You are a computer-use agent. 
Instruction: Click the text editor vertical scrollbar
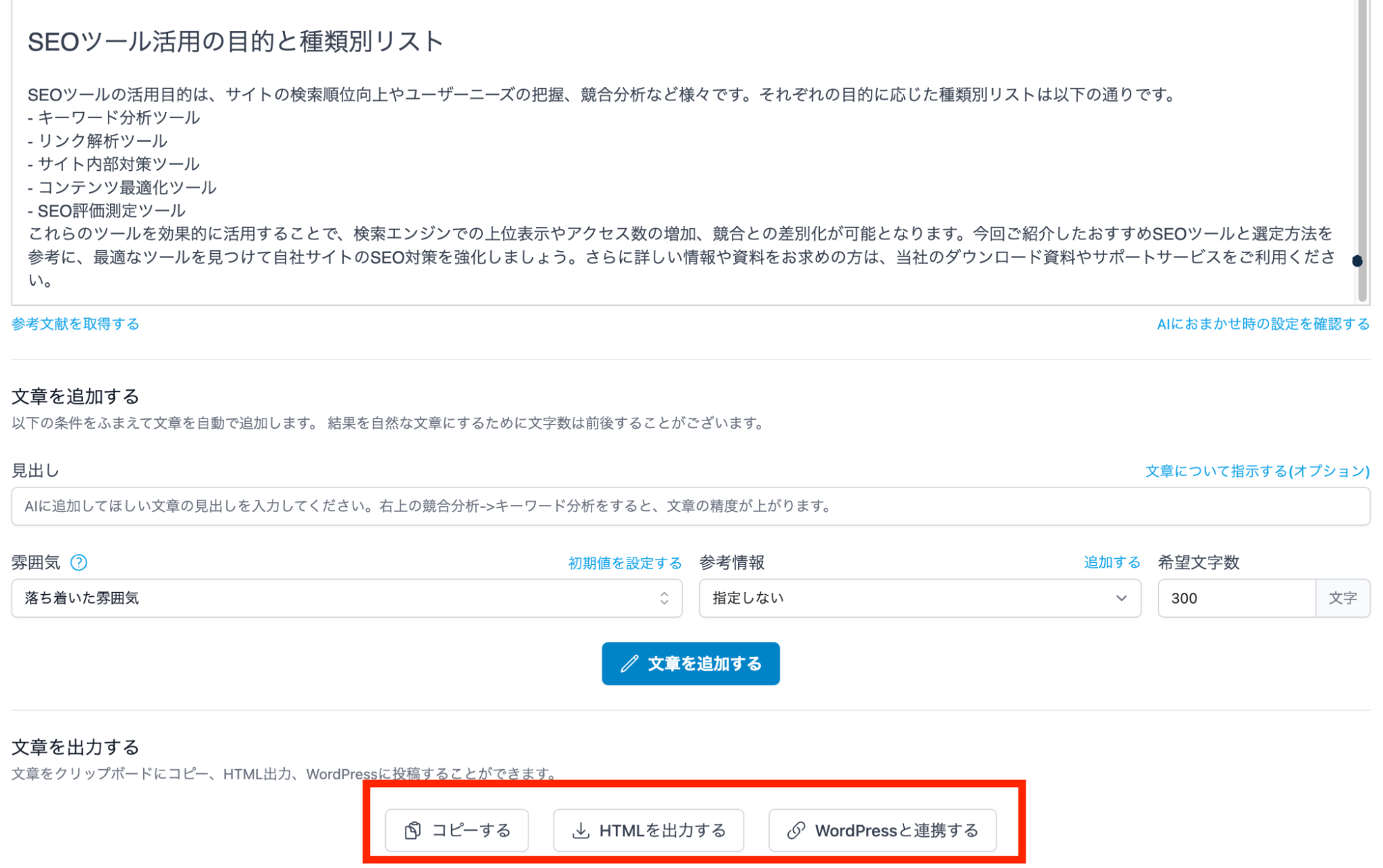[x=1362, y=138]
